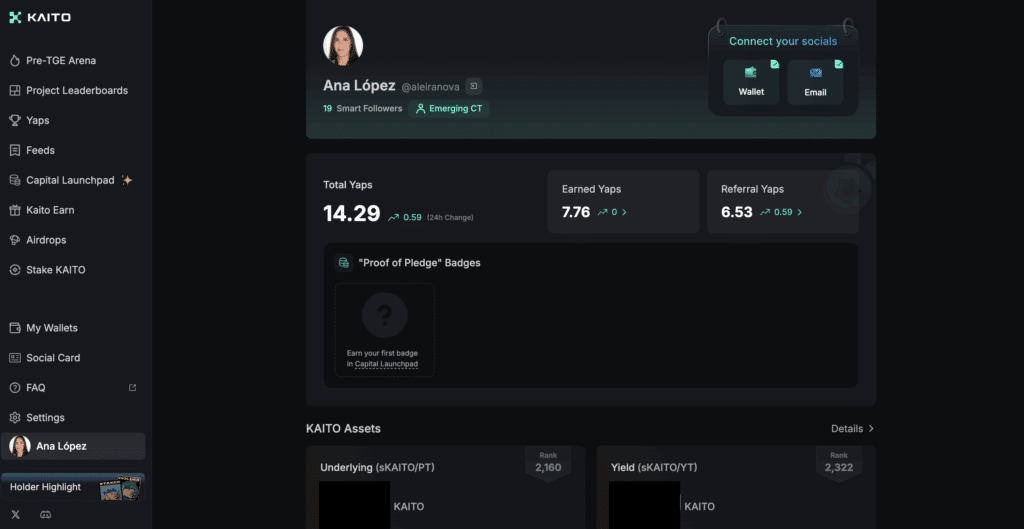Open KAITO Assets Details
Image resolution: width=1024 pixels, height=529 pixels.
[x=852, y=428]
